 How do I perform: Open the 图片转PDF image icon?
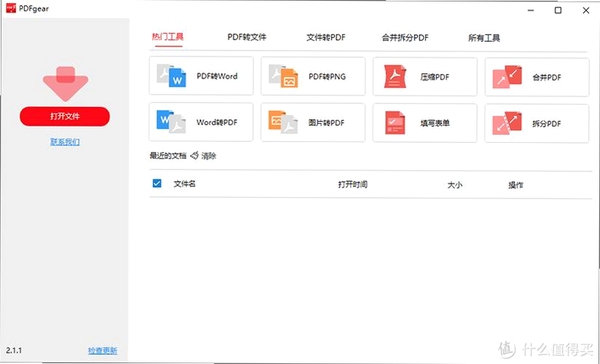coord(283,122)
